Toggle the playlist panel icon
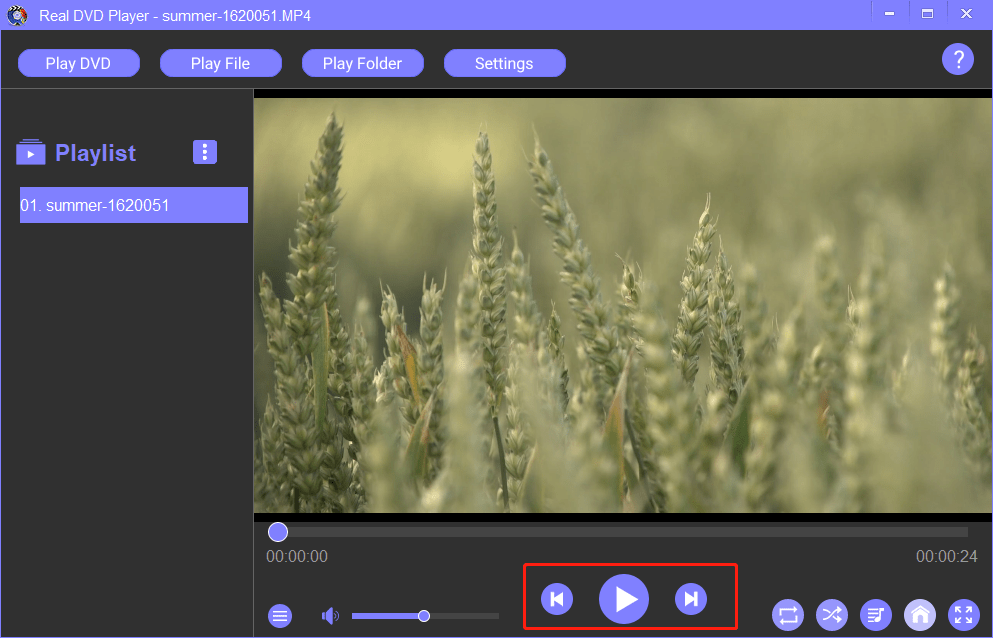 [876, 615]
